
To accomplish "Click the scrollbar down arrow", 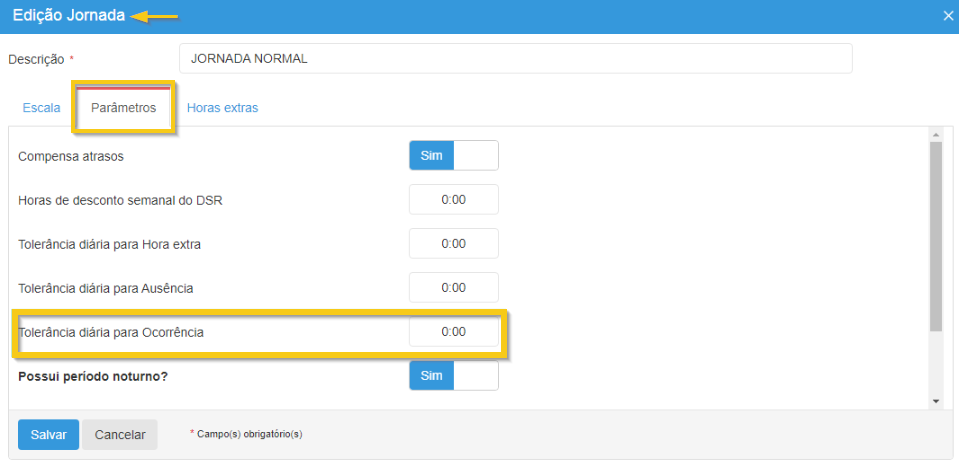I will [935, 400].
